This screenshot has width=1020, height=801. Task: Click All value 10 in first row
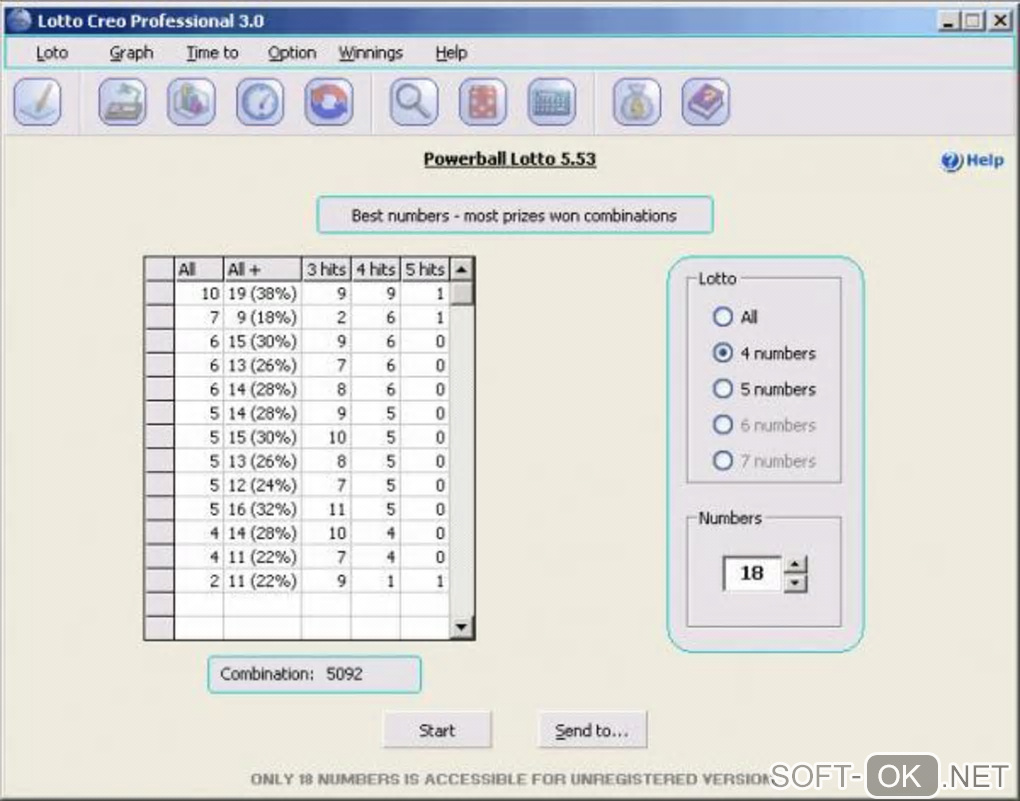pos(198,293)
